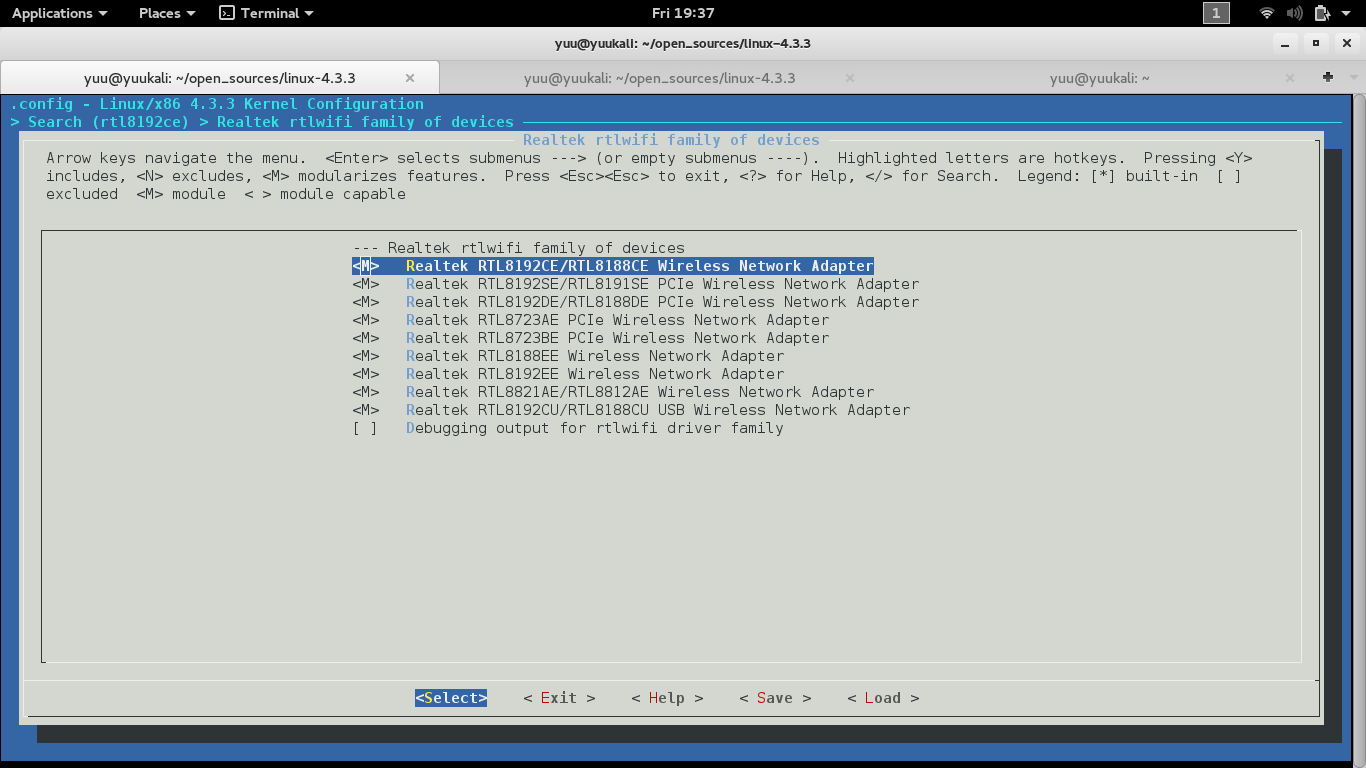The width and height of the screenshot is (1366, 768).
Task: Toggle module state for RTL8192EE
Action: [366, 374]
